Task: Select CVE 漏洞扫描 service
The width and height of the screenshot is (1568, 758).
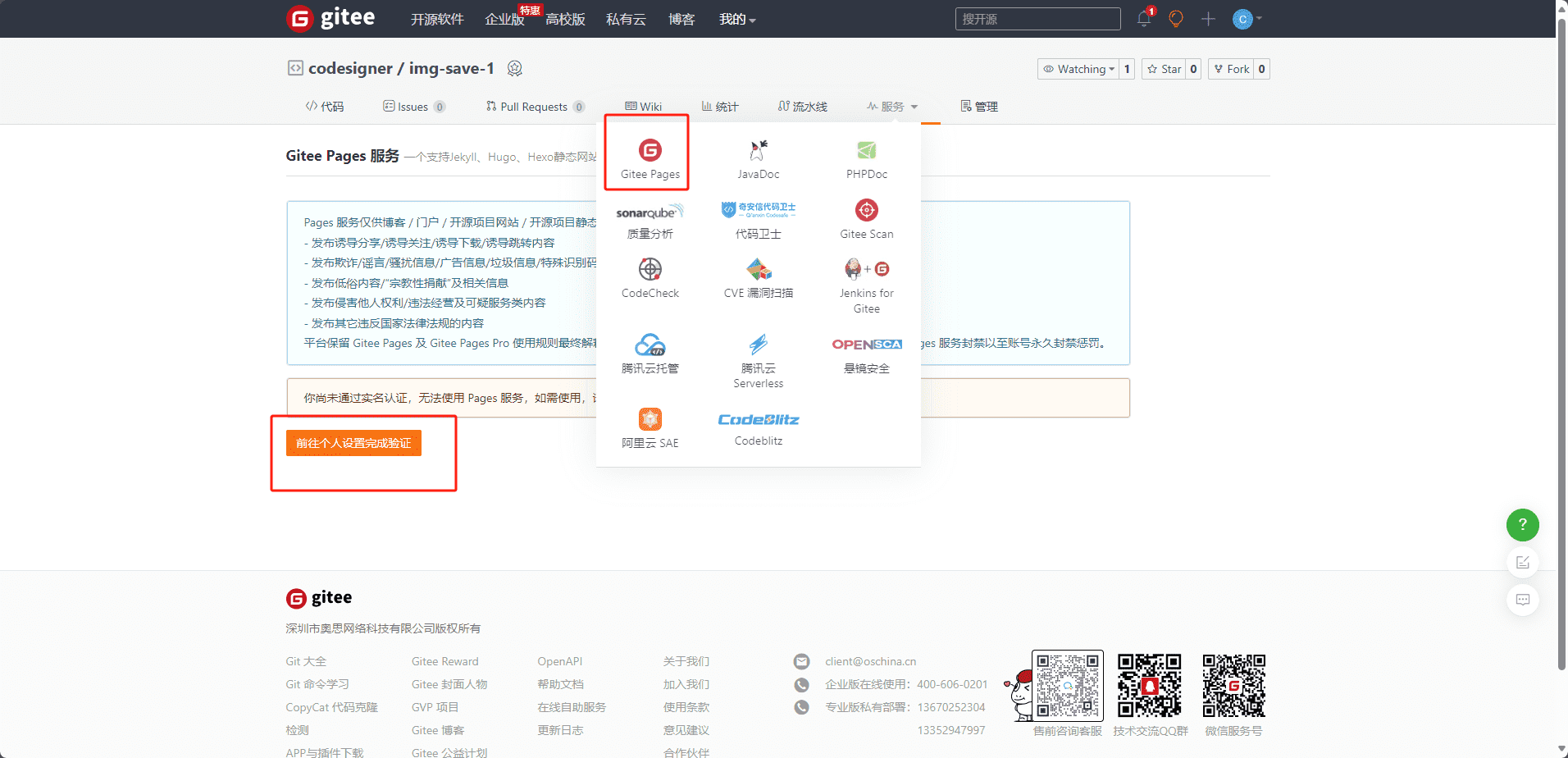Action: pos(758,279)
